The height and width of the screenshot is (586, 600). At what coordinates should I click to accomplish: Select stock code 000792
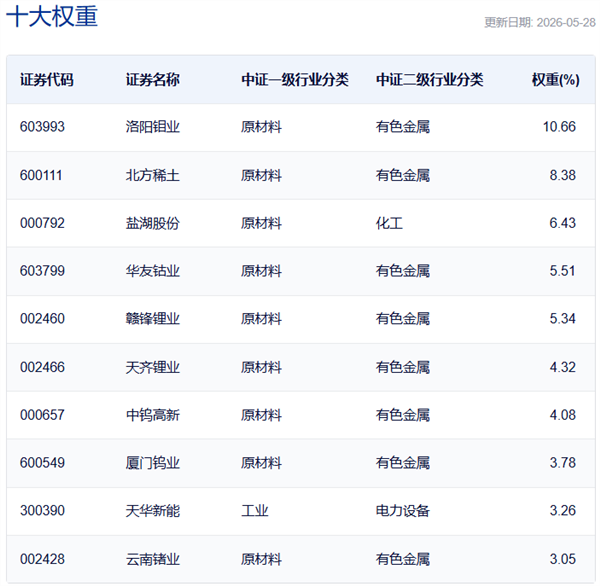tap(42, 223)
